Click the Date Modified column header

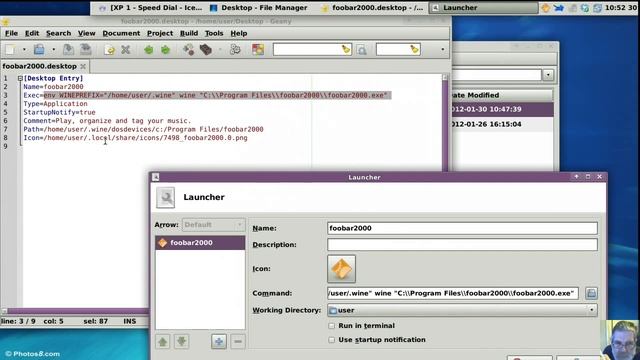(502, 95)
